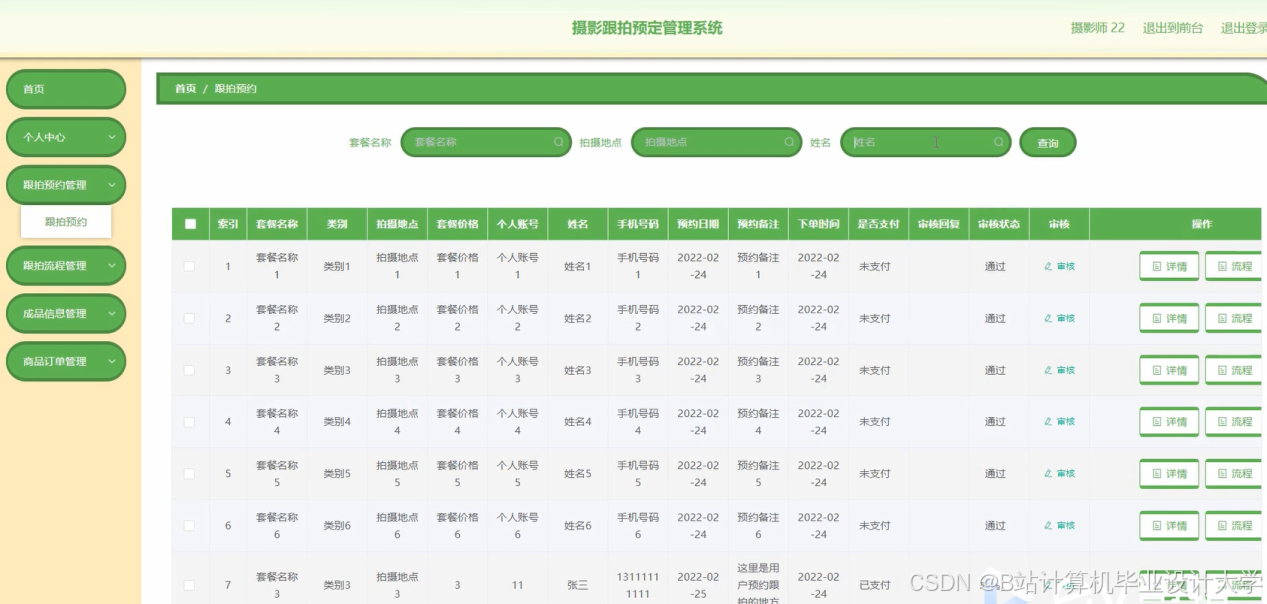1267x604 pixels.
Task: Click 首页 in the breadcrumb
Action: click(185, 89)
